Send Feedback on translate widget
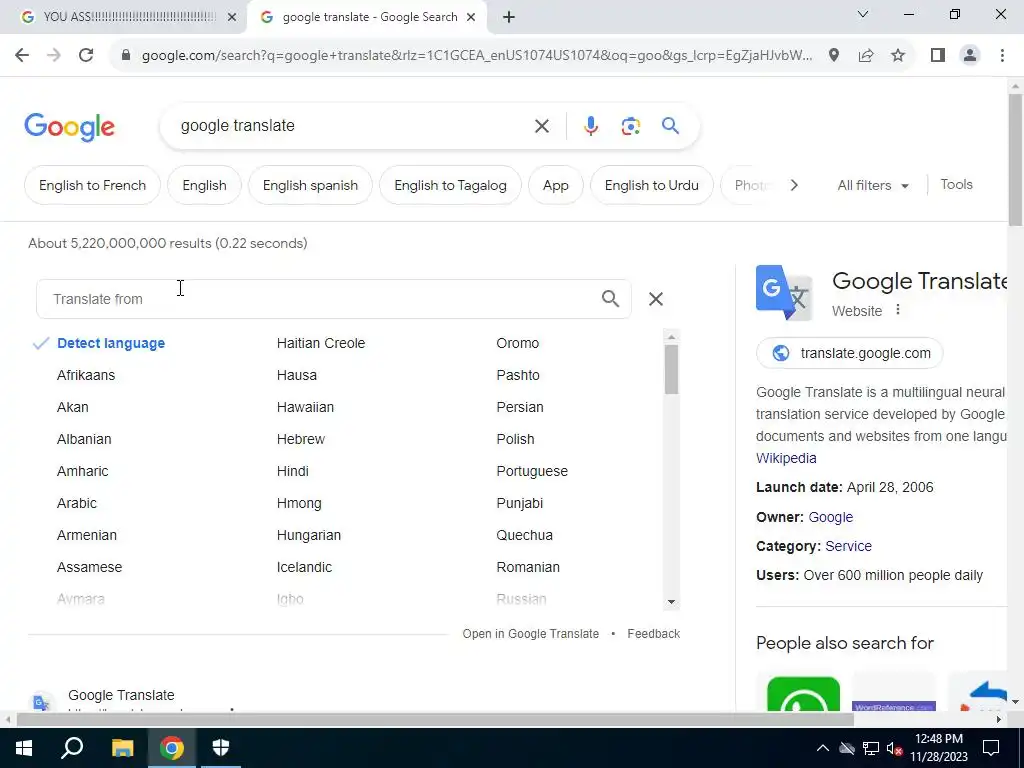Image resolution: width=1024 pixels, height=768 pixels. [x=654, y=634]
